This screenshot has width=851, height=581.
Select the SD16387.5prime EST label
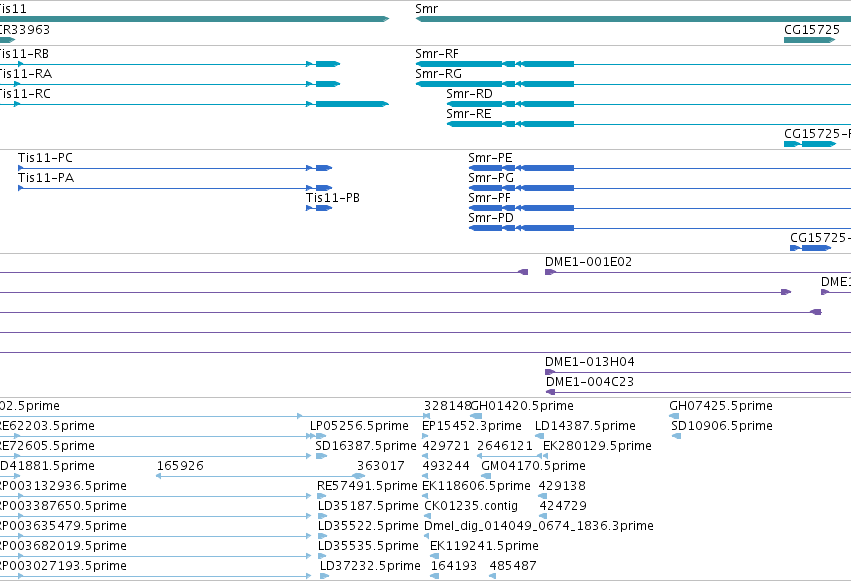(366, 446)
